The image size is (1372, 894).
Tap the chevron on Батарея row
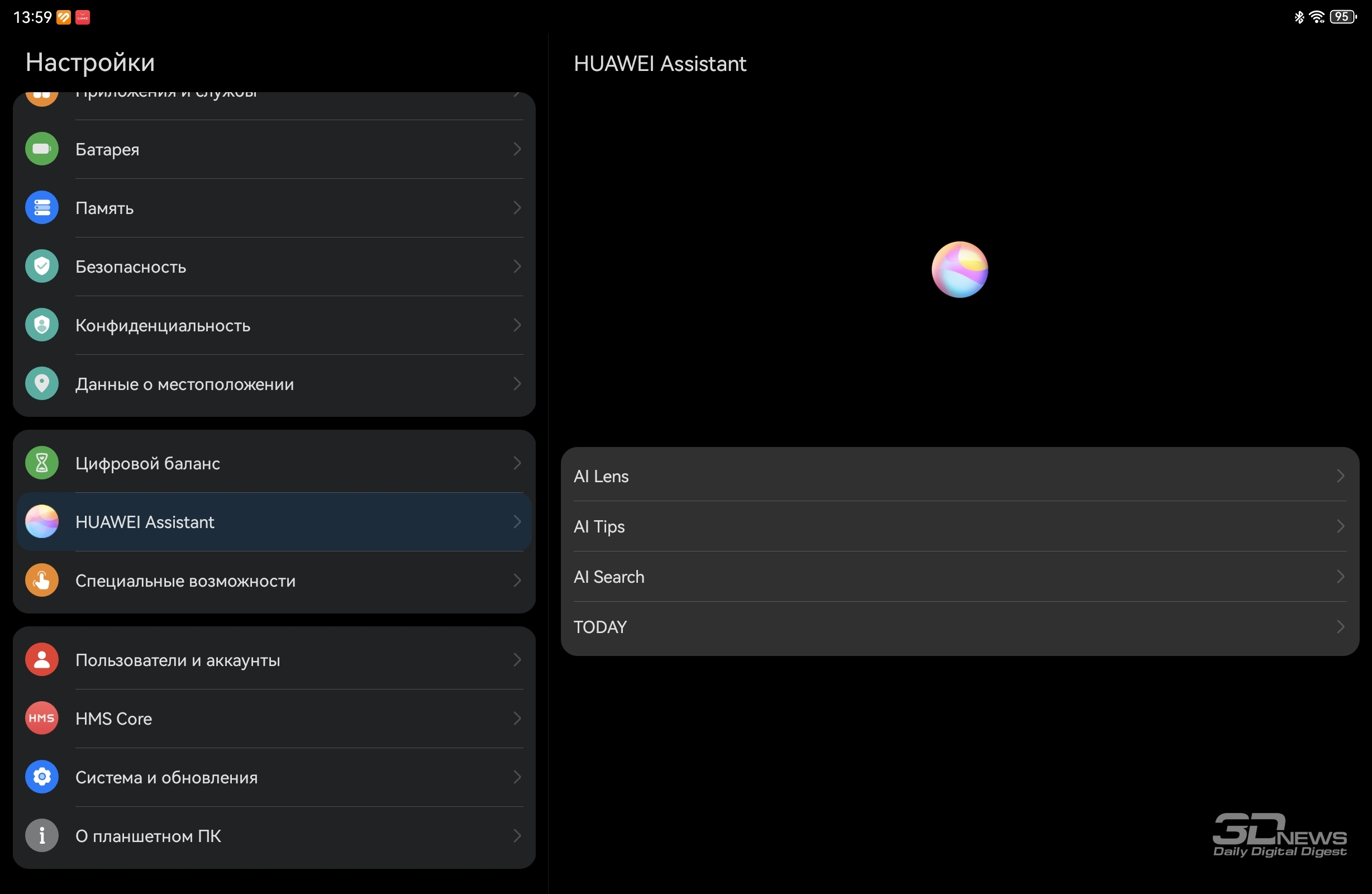[x=517, y=149]
